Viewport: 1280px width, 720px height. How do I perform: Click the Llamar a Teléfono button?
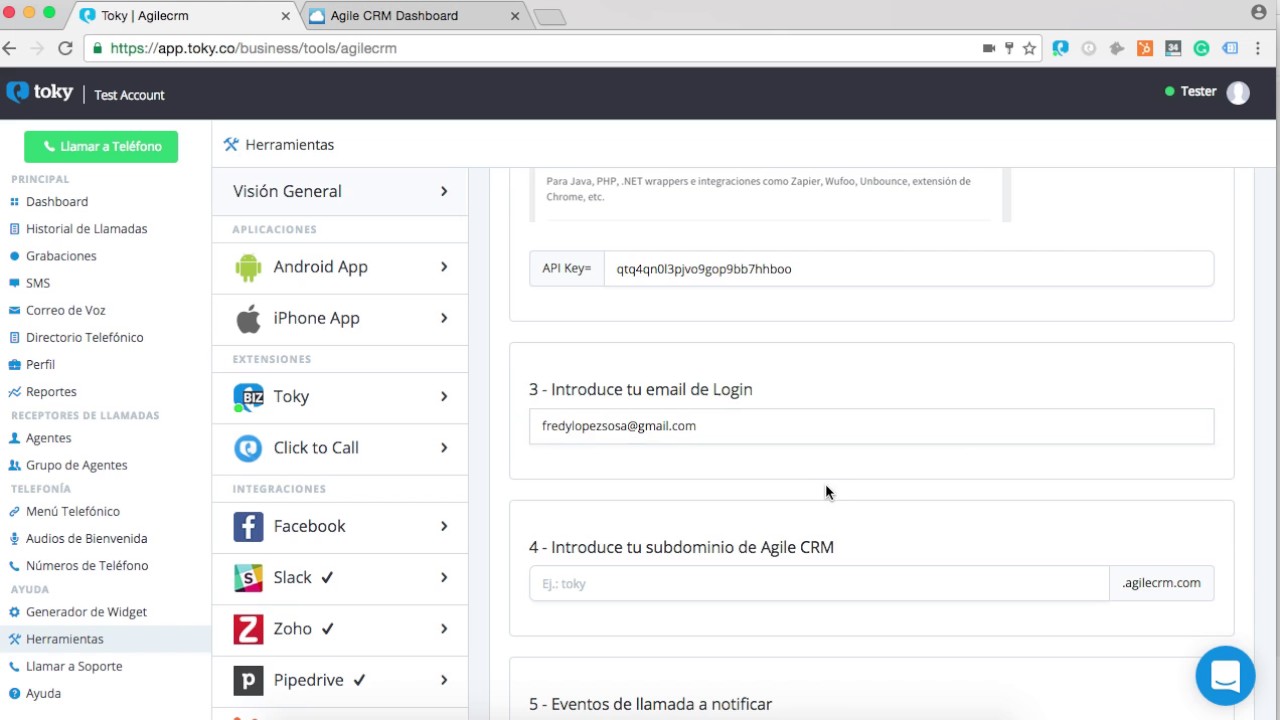101,146
